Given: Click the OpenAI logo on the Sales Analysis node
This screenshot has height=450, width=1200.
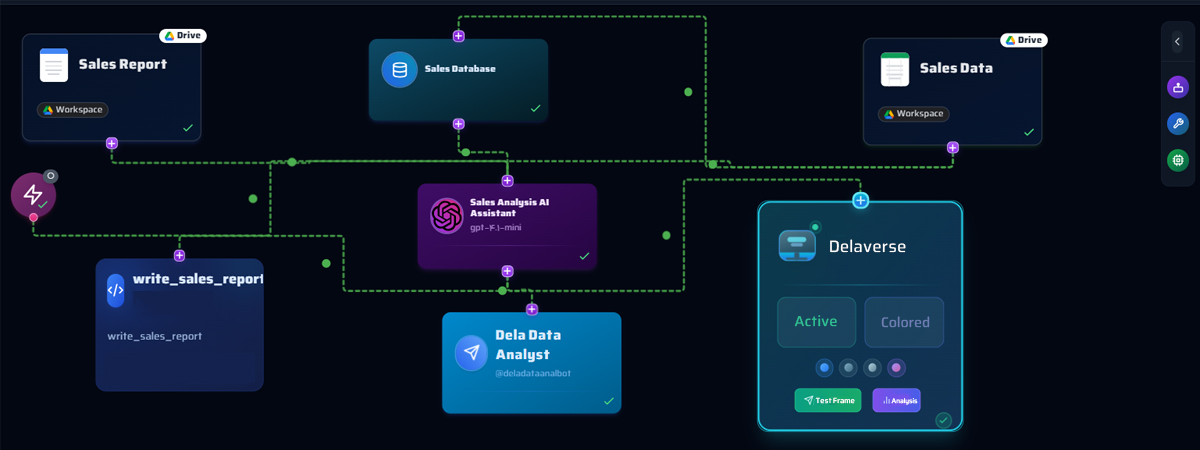Looking at the screenshot, I should pos(446,216).
